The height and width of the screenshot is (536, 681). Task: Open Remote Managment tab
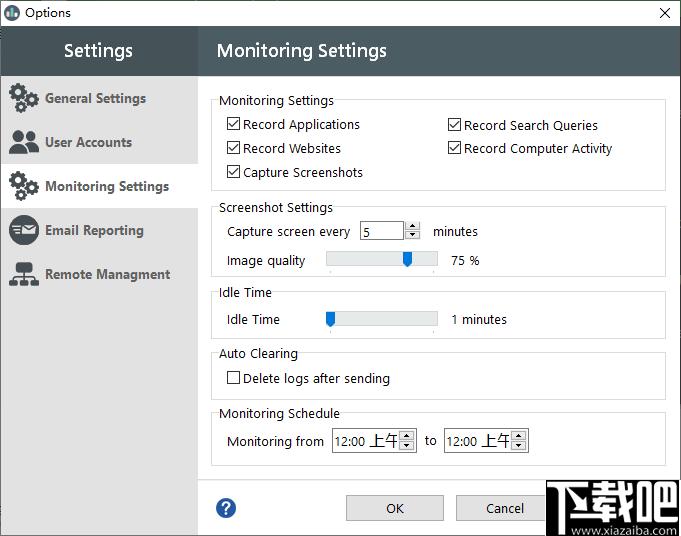coord(99,274)
